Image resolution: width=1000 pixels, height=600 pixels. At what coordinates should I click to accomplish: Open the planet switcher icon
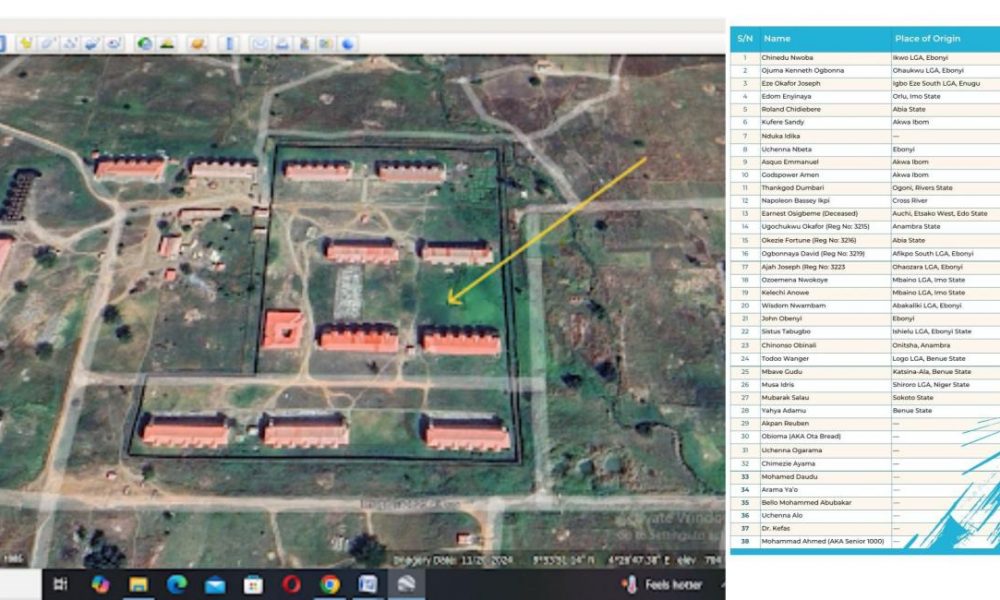[198, 44]
